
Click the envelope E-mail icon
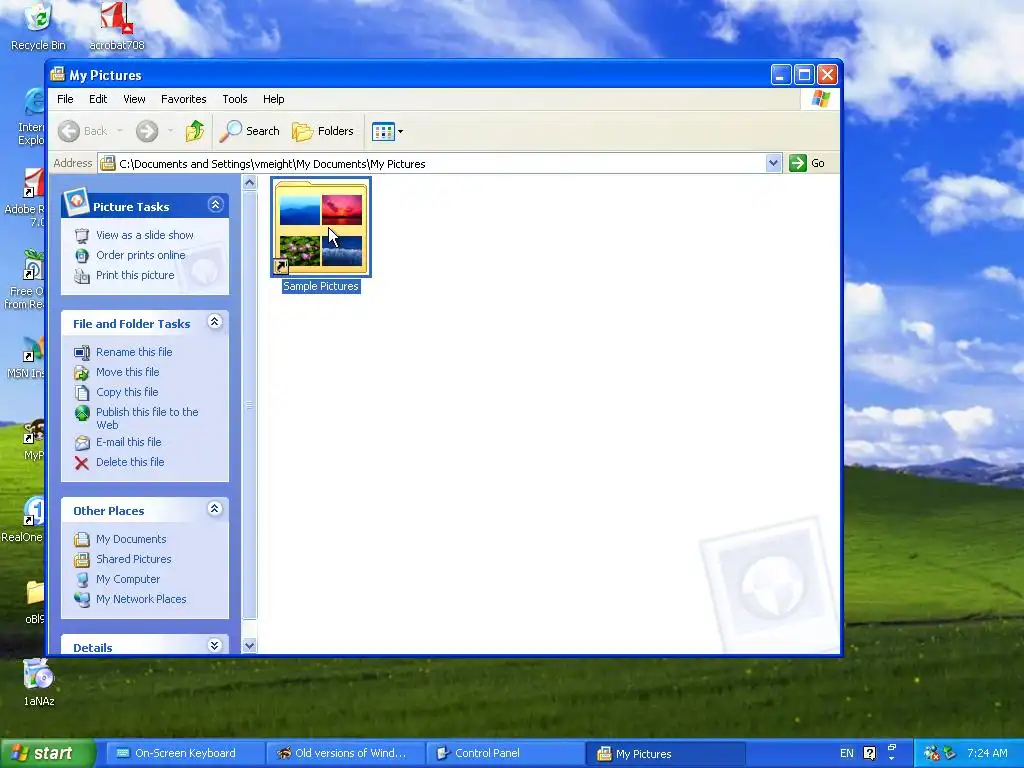pyautogui.click(x=82, y=443)
